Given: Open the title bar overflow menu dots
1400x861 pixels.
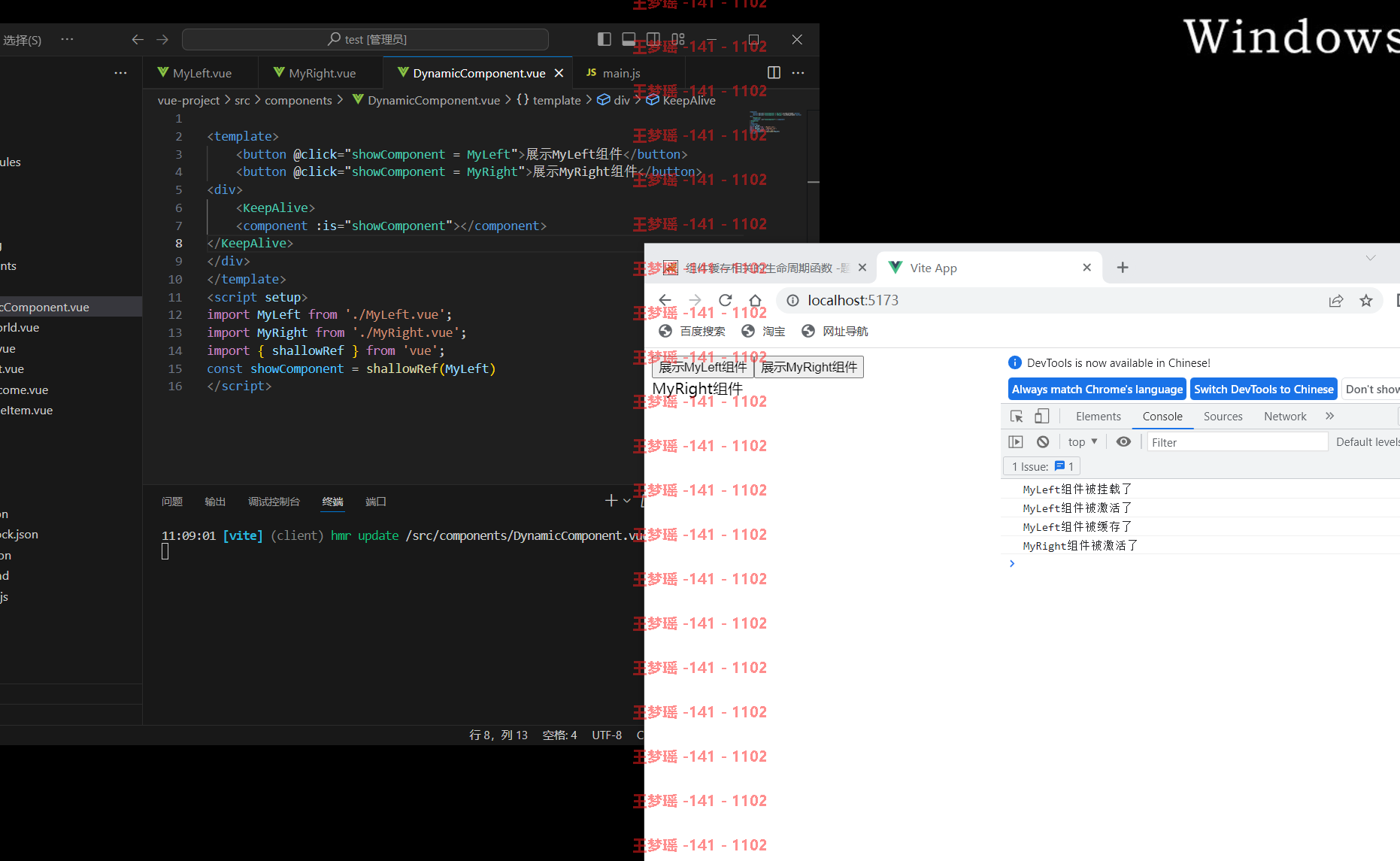Looking at the screenshot, I should [67, 39].
